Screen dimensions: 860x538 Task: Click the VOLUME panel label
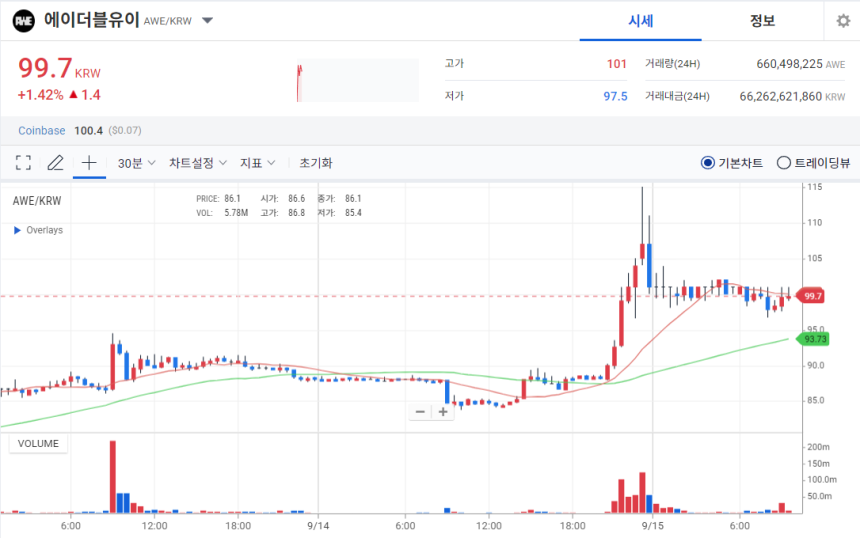click(38, 444)
